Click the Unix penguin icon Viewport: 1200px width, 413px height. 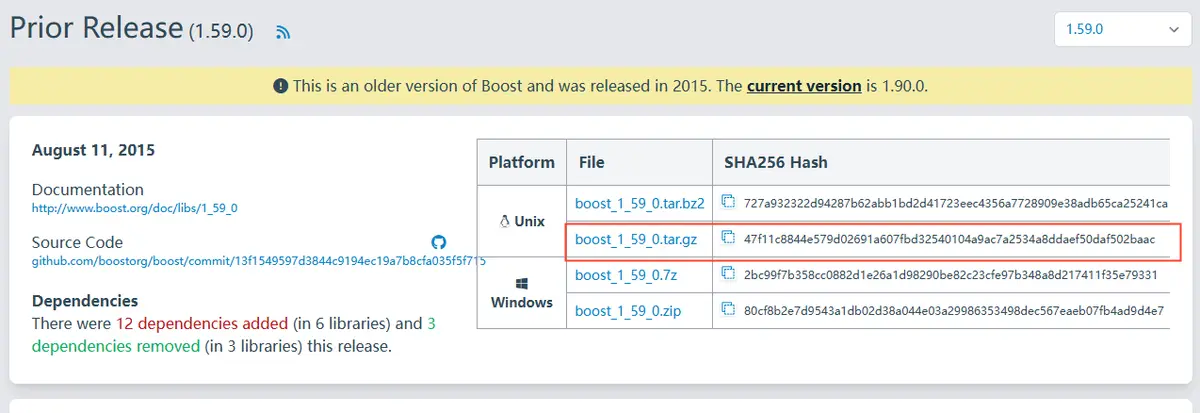[503, 221]
